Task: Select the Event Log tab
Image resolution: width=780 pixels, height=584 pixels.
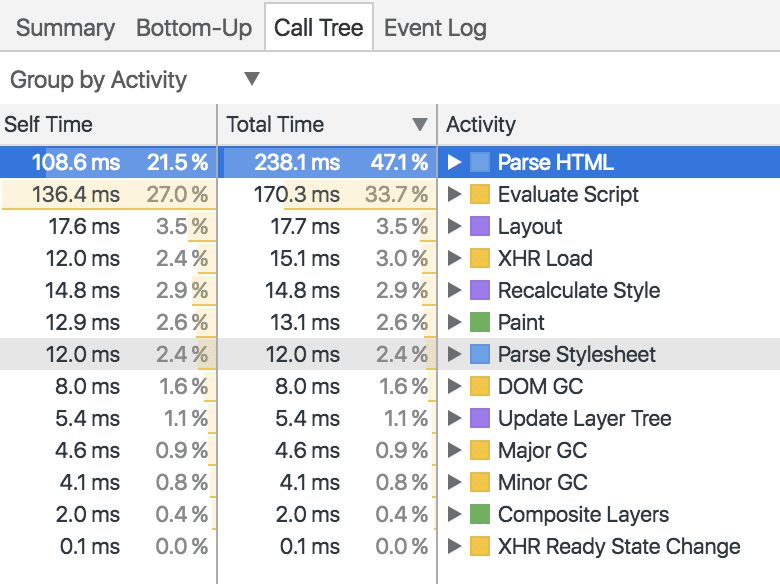Action: pyautogui.click(x=435, y=27)
